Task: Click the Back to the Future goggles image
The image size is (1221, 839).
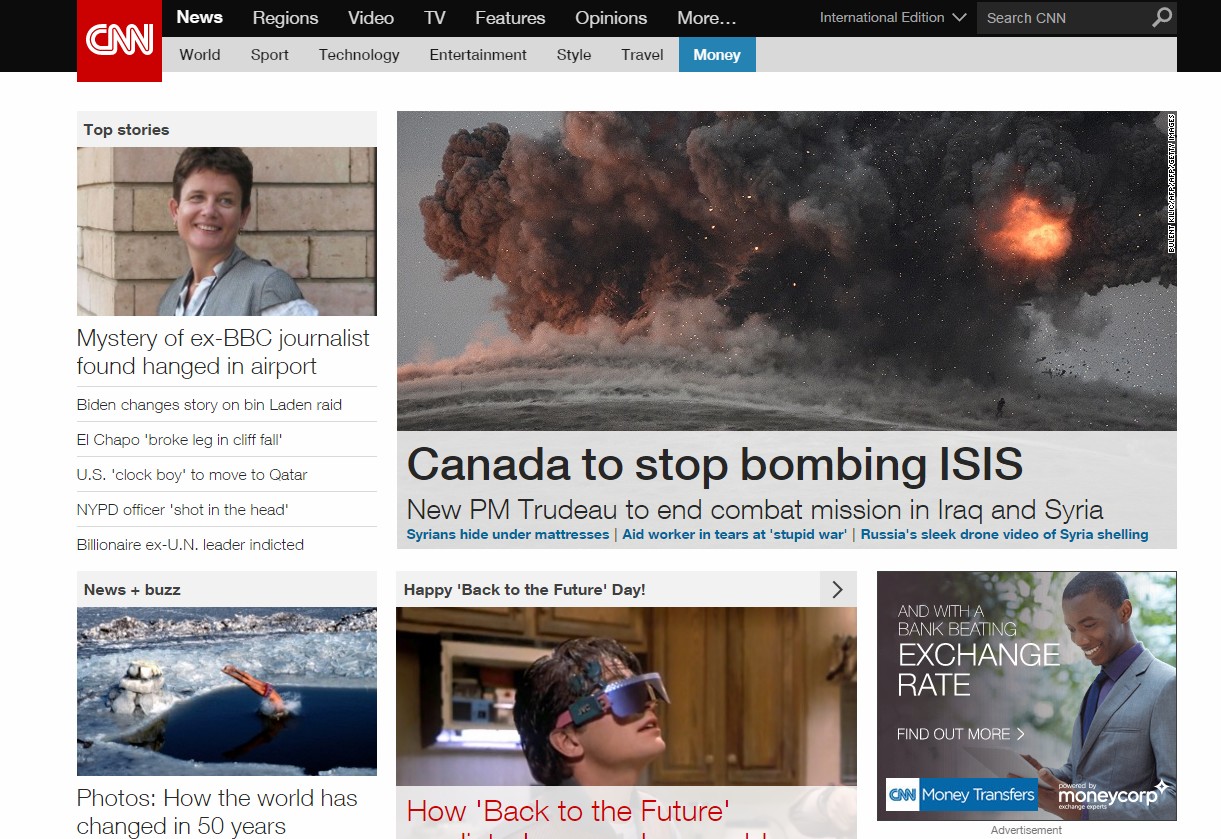Action: 626,696
